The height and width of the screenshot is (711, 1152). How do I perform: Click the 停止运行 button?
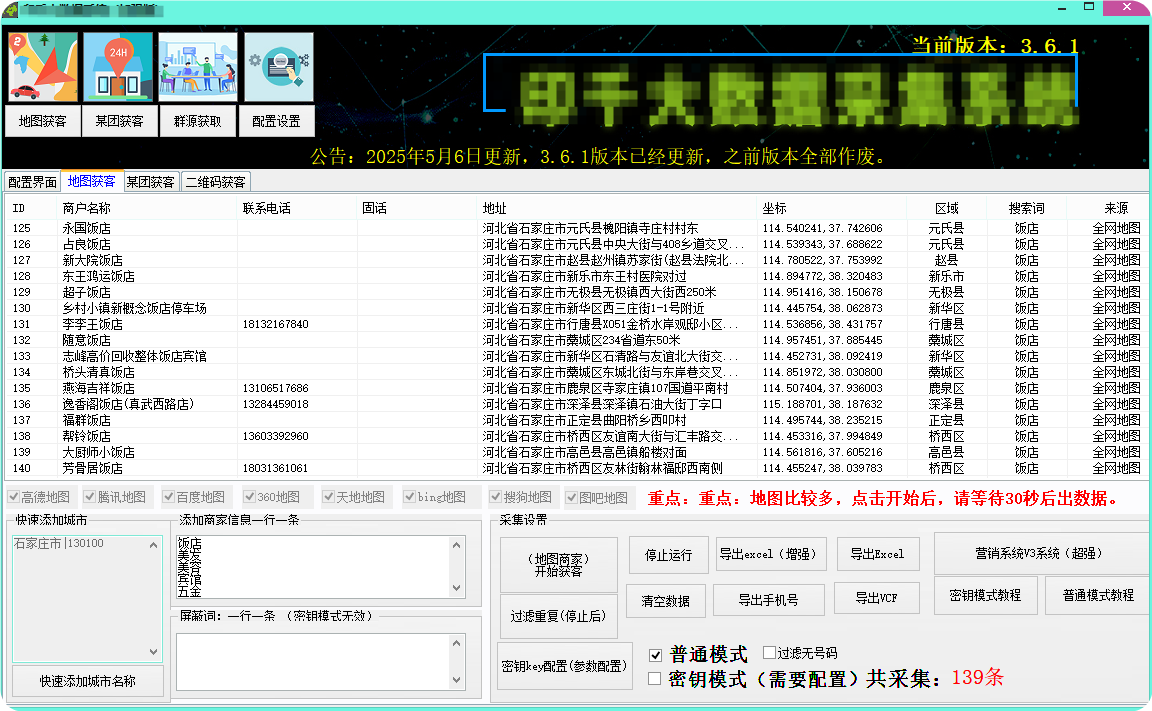click(669, 555)
